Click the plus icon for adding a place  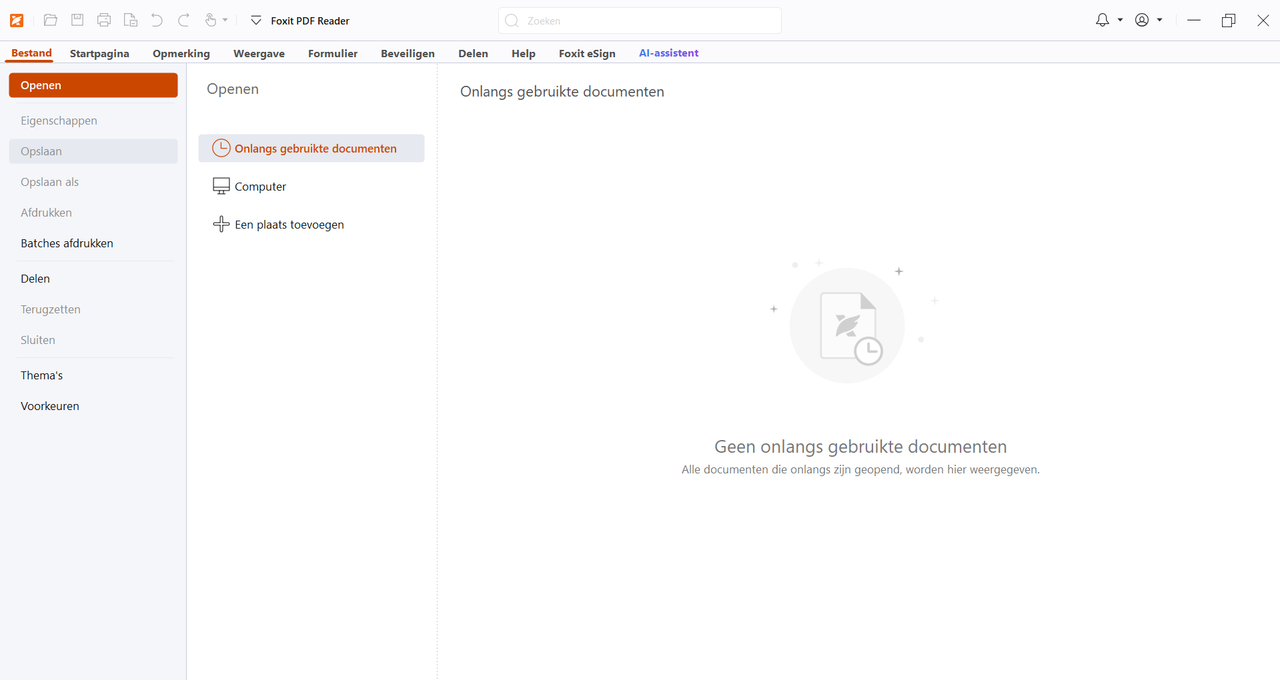pos(221,225)
